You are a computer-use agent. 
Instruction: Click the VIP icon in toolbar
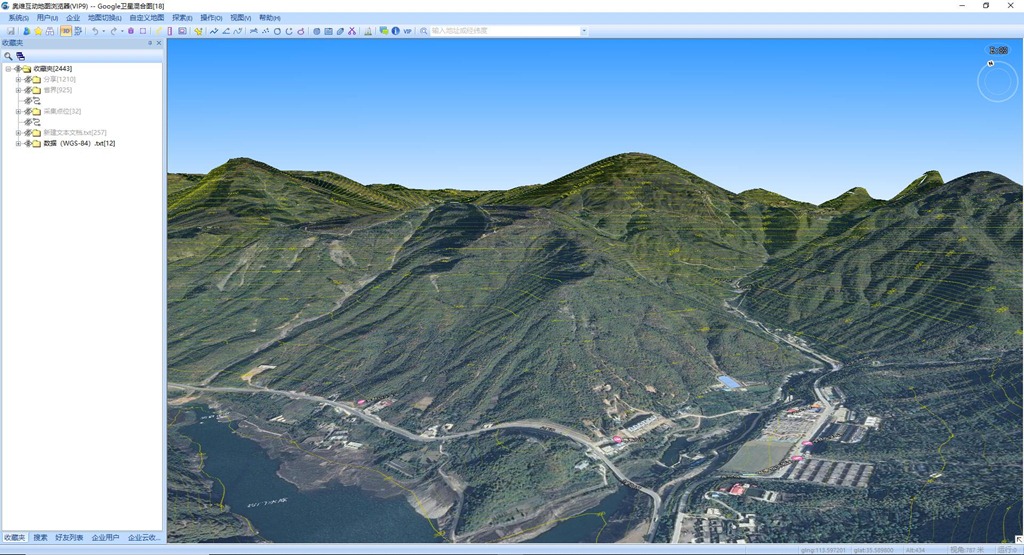(408, 31)
